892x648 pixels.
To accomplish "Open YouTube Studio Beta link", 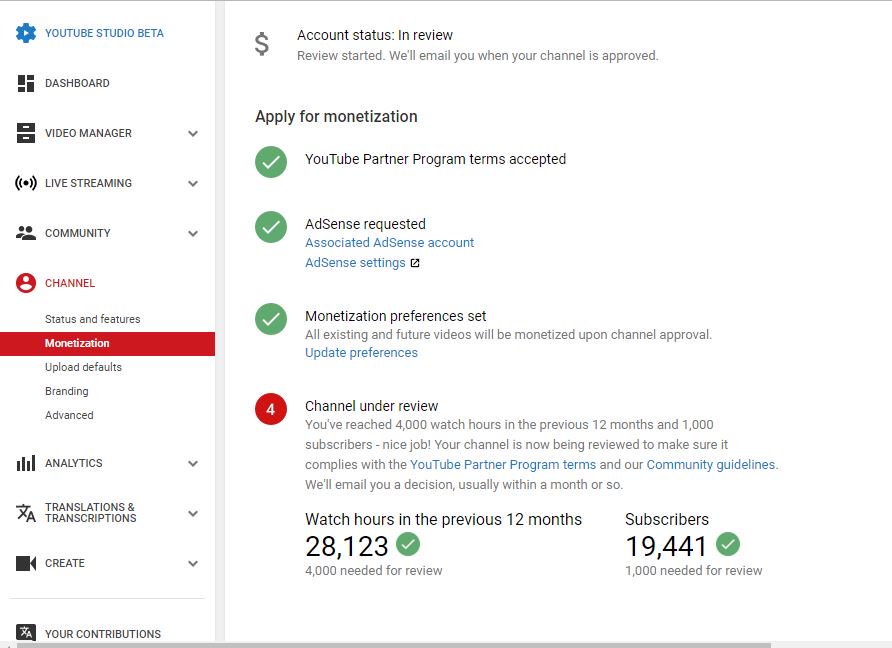I will 104,33.
